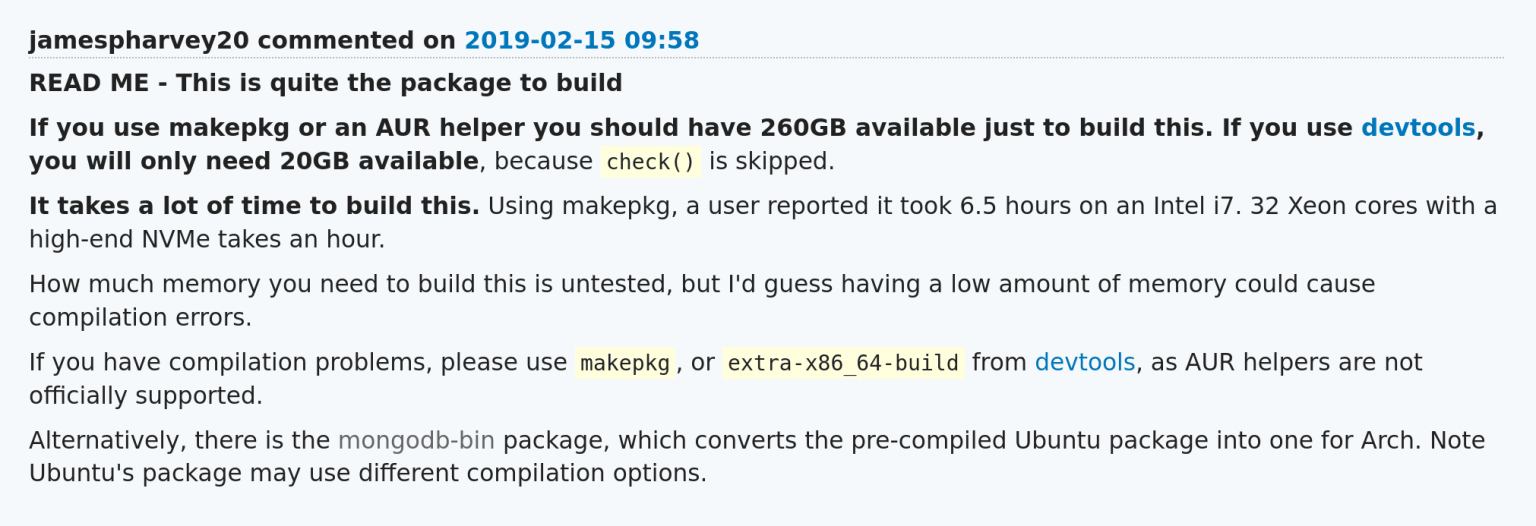Image resolution: width=1536 pixels, height=526 pixels.
Task: Click the highlighted makepkg code snippet
Action: point(625,363)
